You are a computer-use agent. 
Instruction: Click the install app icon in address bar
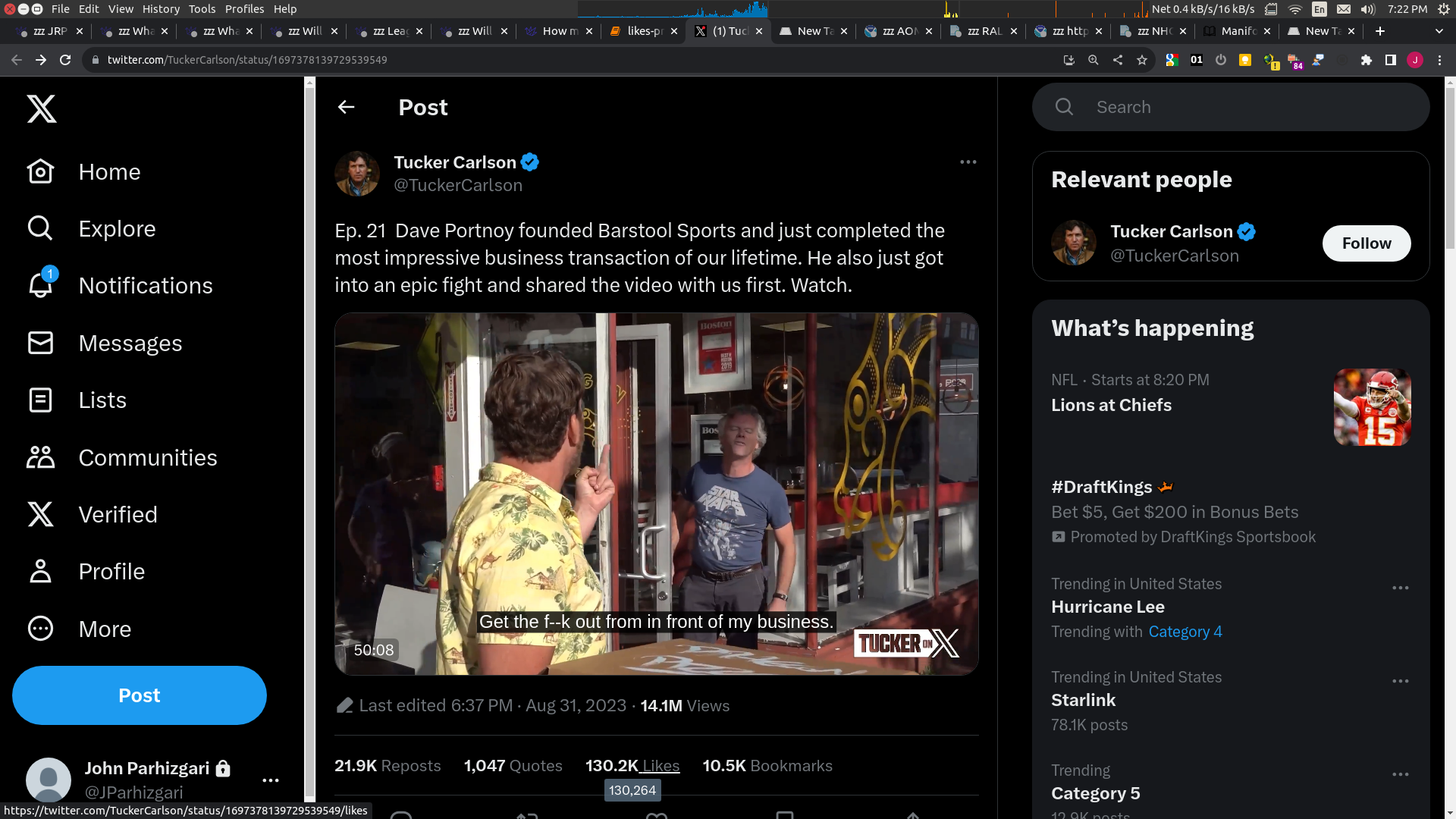1069,60
